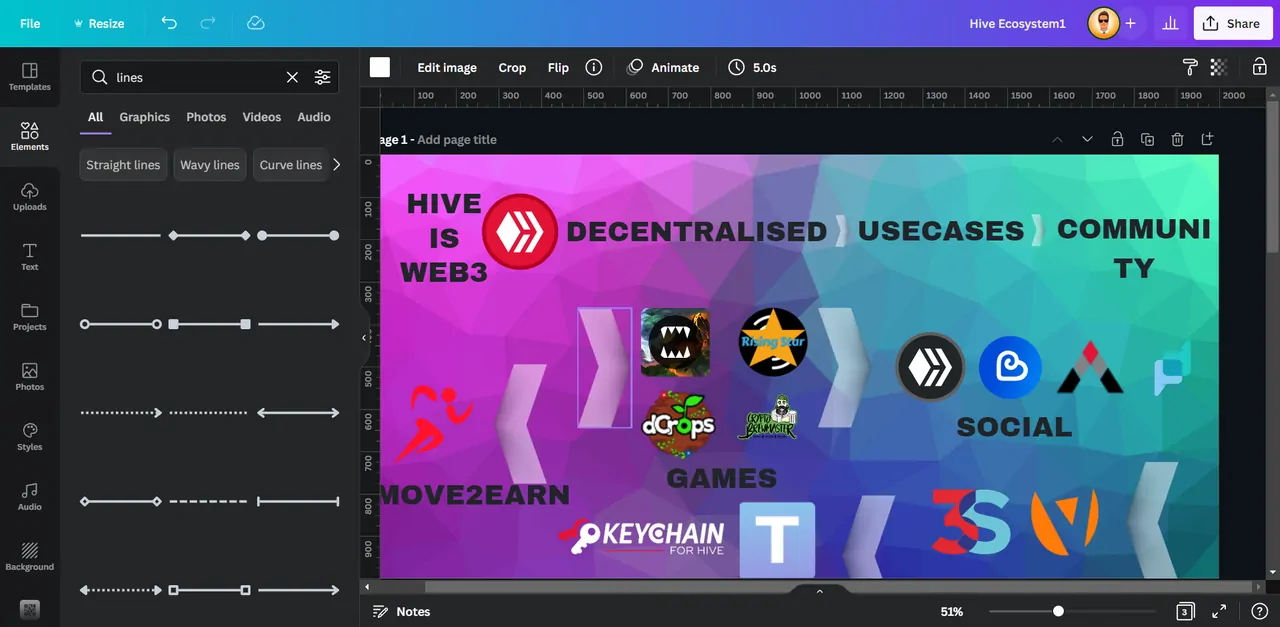Select the KEYCHAIN FOR HIVE logo
The image size is (1280, 627).
coord(642,537)
